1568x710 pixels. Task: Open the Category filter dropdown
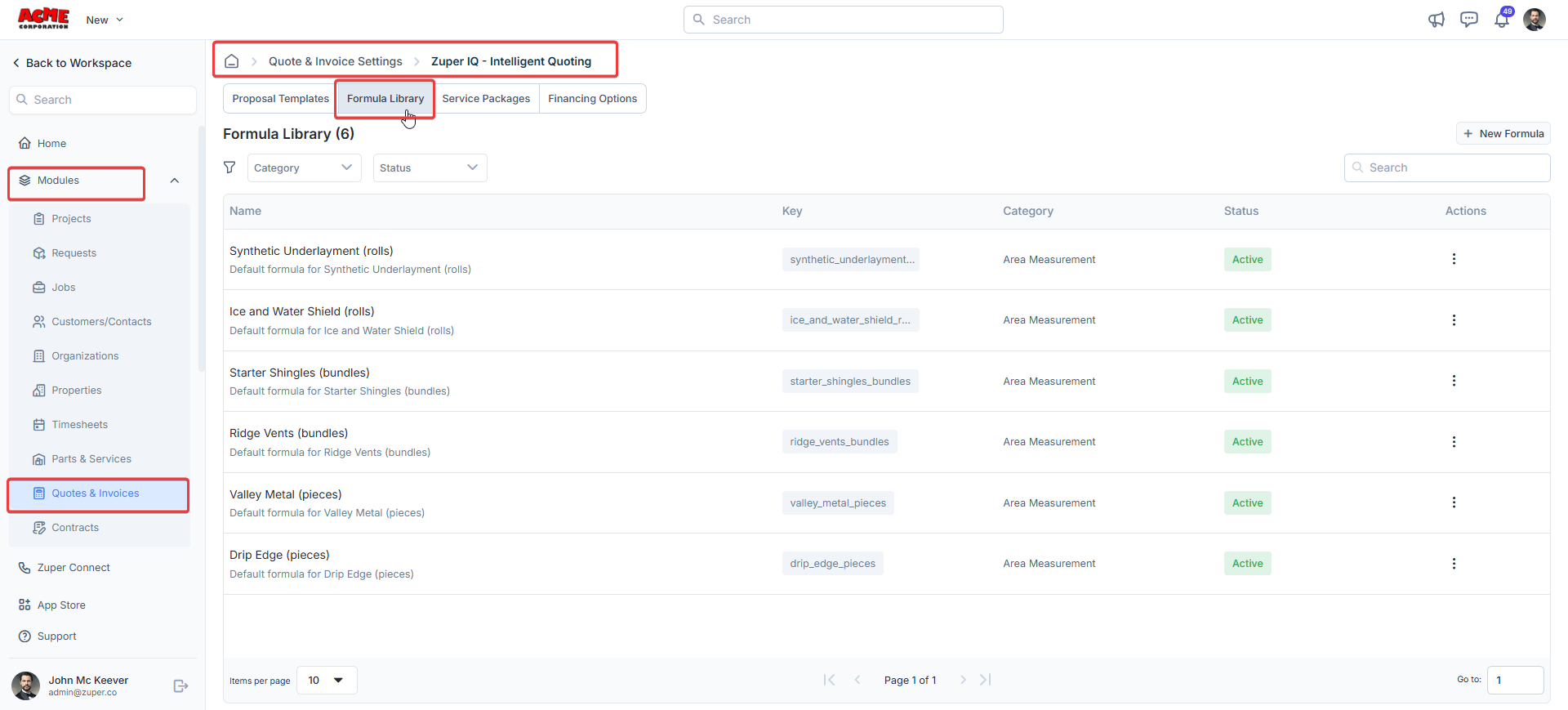(x=304, y=167)
